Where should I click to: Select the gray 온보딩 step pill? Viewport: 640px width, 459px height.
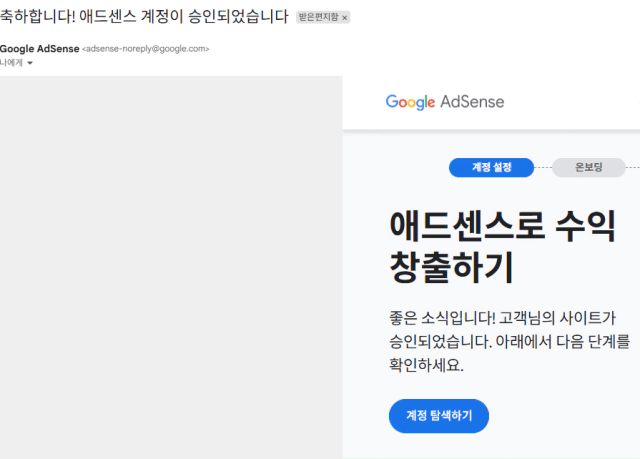click(x=589, y=167)
